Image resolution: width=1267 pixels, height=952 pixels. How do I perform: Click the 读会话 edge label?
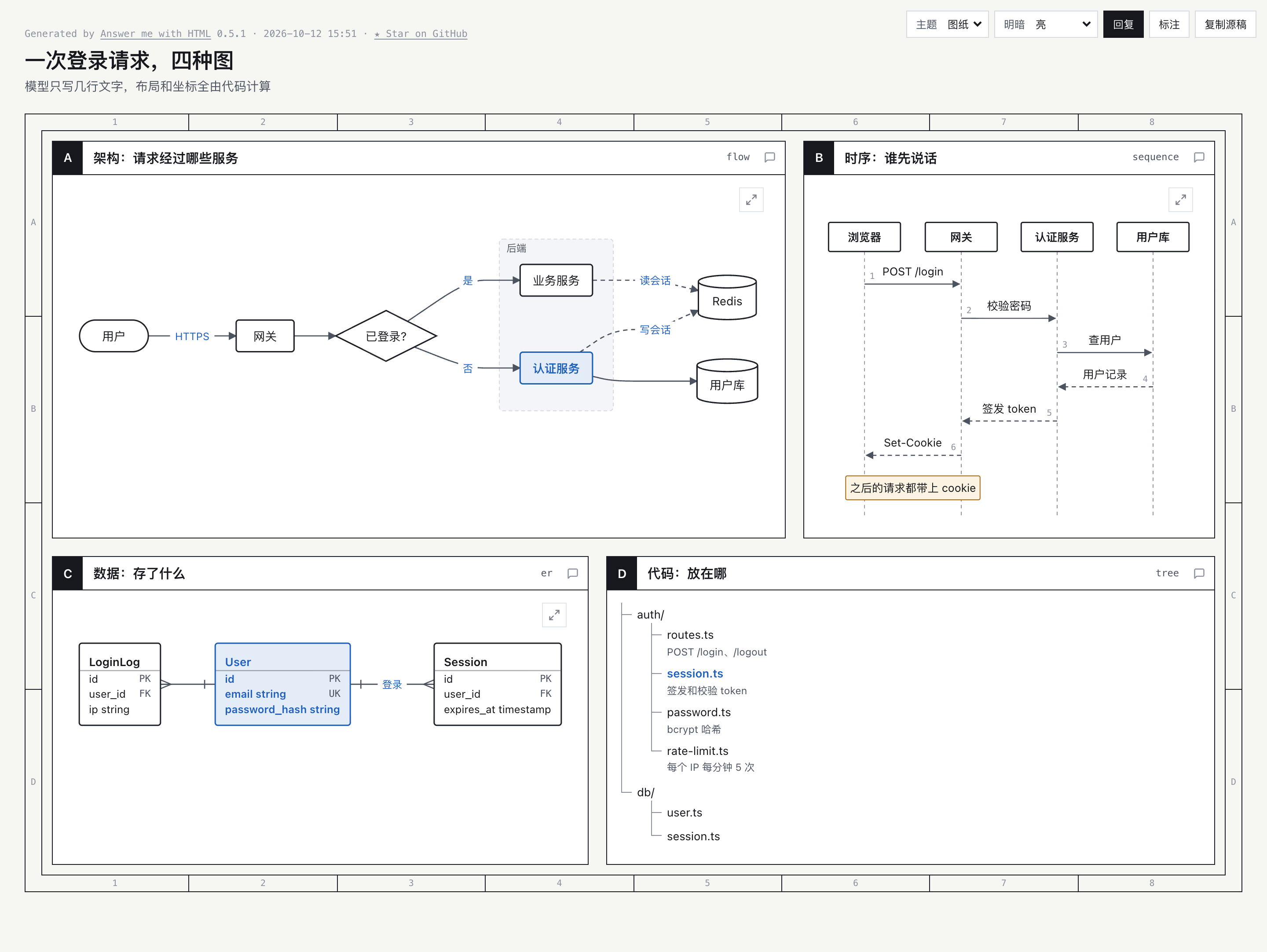[x=655, y=281]
